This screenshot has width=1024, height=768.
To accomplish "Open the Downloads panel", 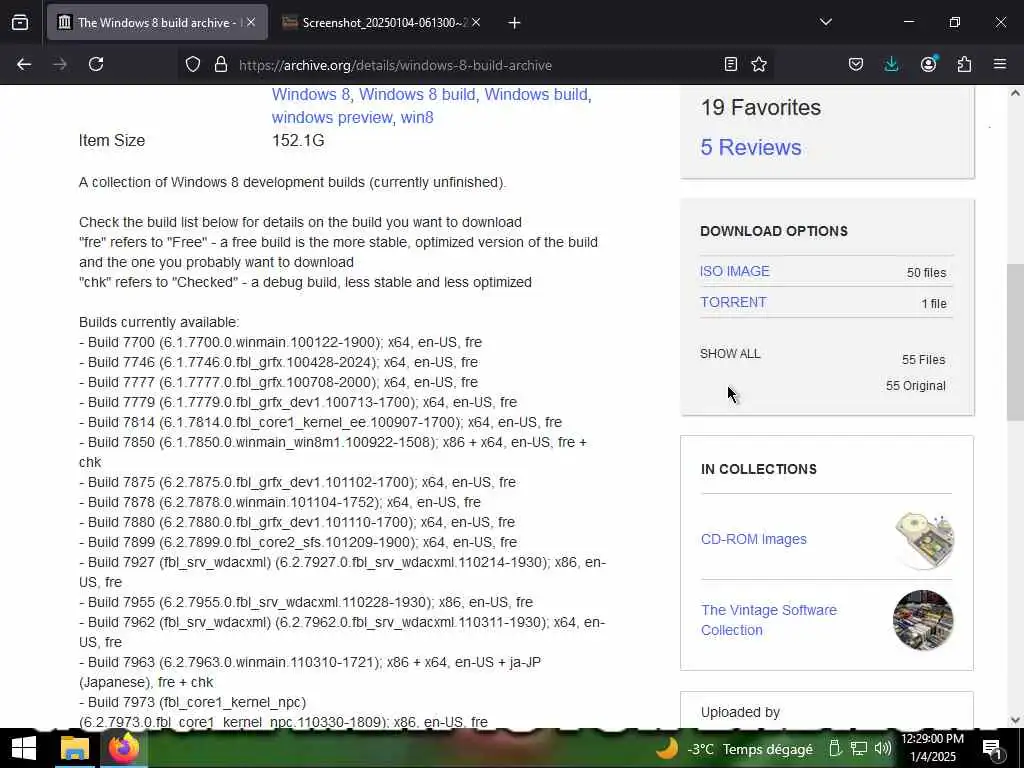I will tap(891, 64).
